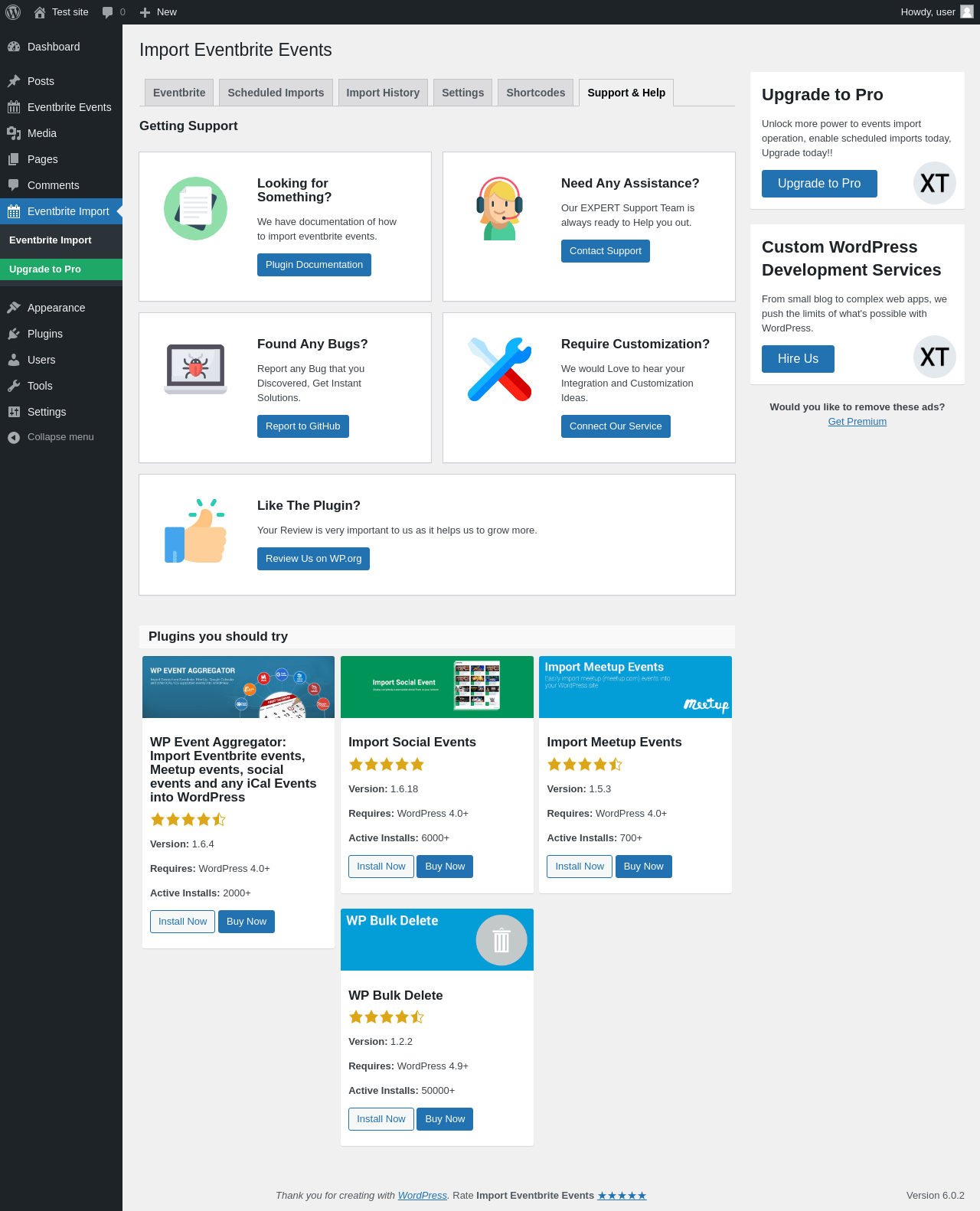This screenshot has height=1211, width=980.
Task: Click the thumbs-up icon
Action: [196, 530]
